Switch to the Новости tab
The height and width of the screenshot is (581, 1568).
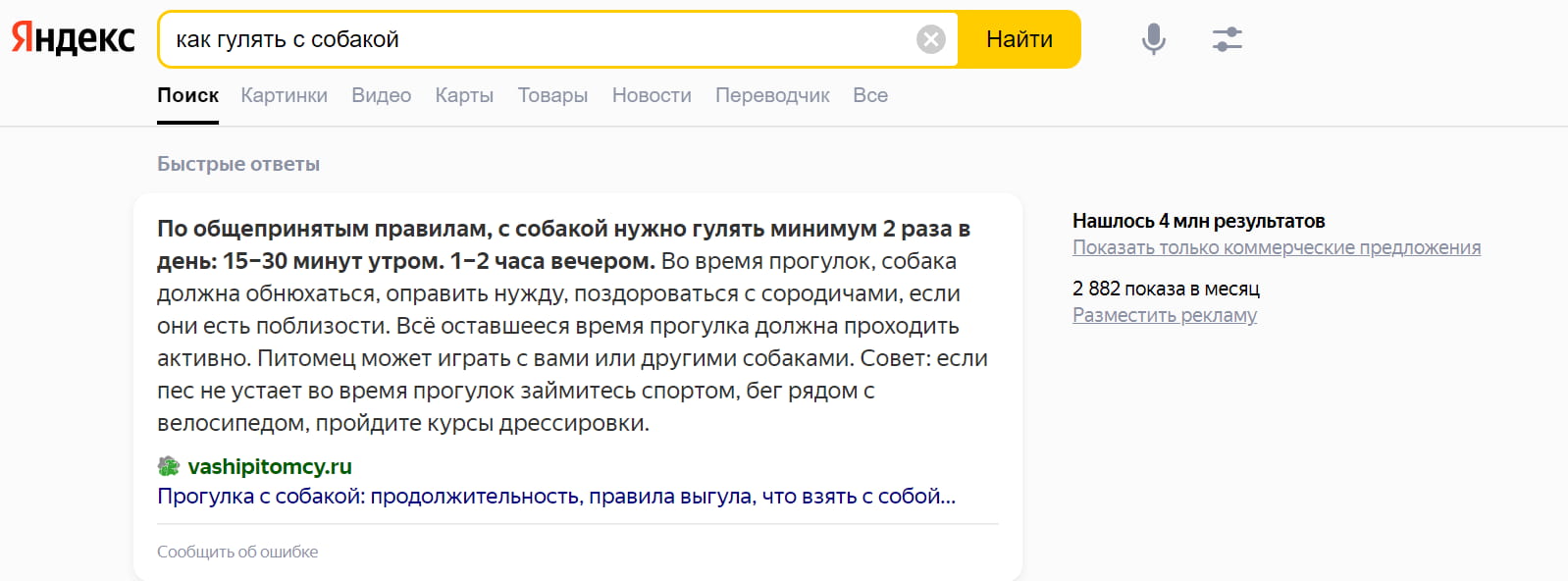click(x=652, y=95)
